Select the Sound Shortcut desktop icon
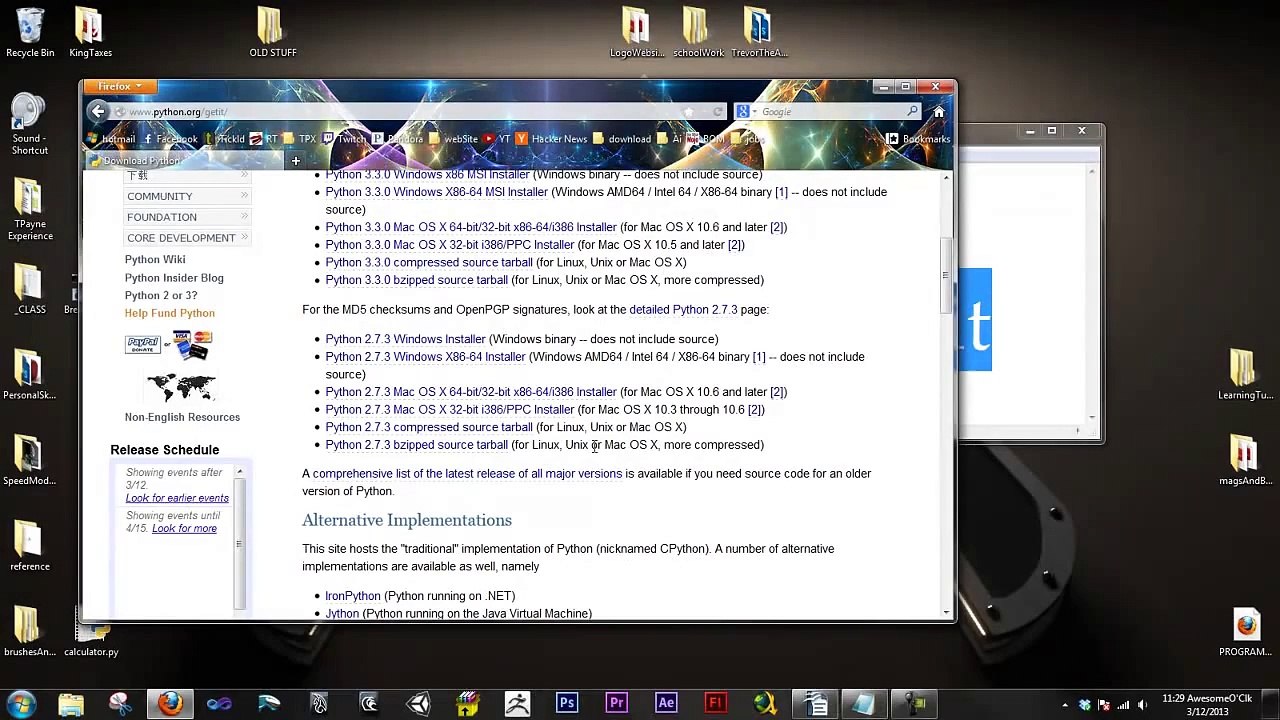 point(30,125)
